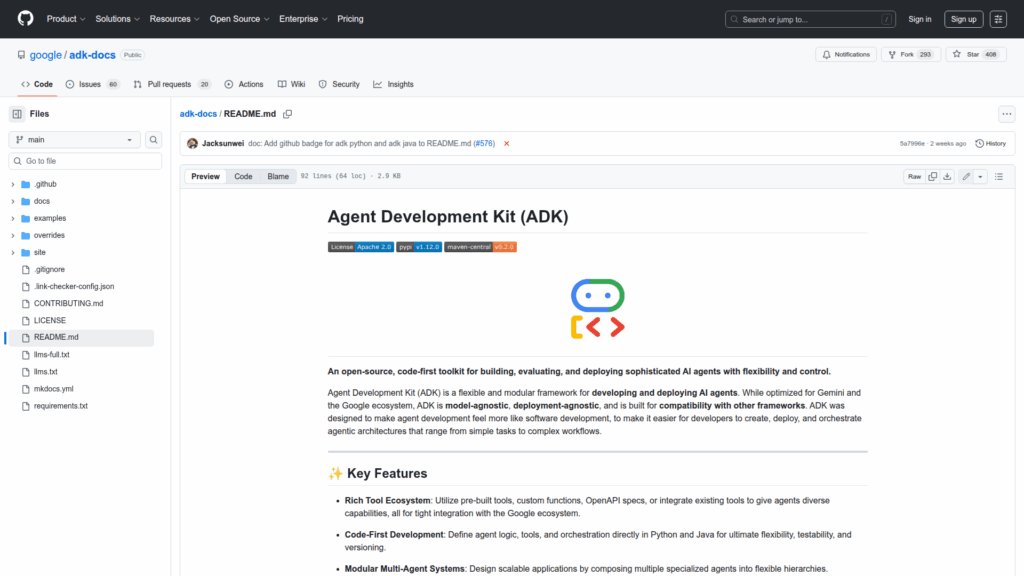This screenshot has width=1024, height=576.
Task: Expand the docs folder in tree
Action: tap(13, 201)
